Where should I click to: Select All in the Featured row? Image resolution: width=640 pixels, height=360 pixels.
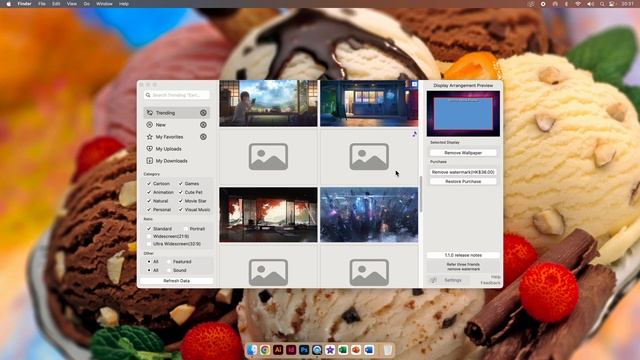(x=149, y=262)
